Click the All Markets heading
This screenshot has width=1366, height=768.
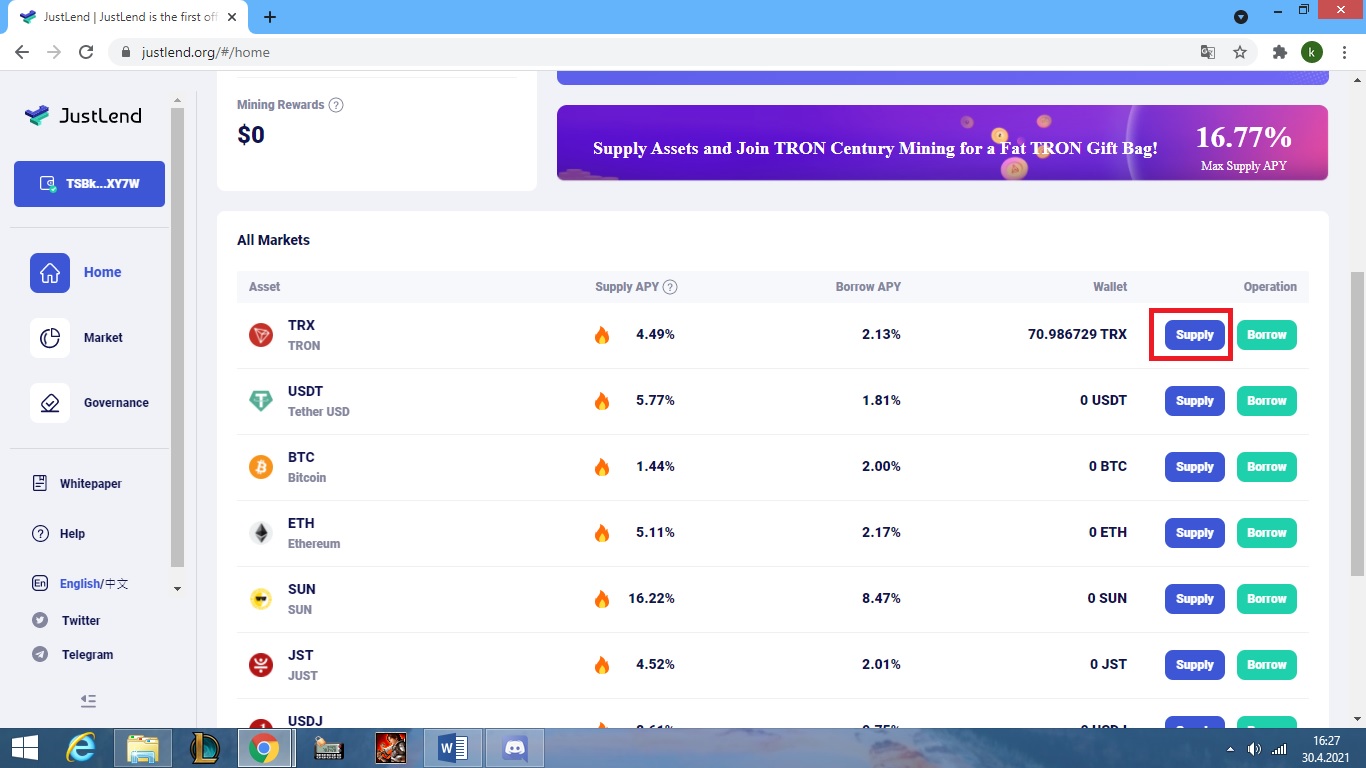(x=273, y=240)
